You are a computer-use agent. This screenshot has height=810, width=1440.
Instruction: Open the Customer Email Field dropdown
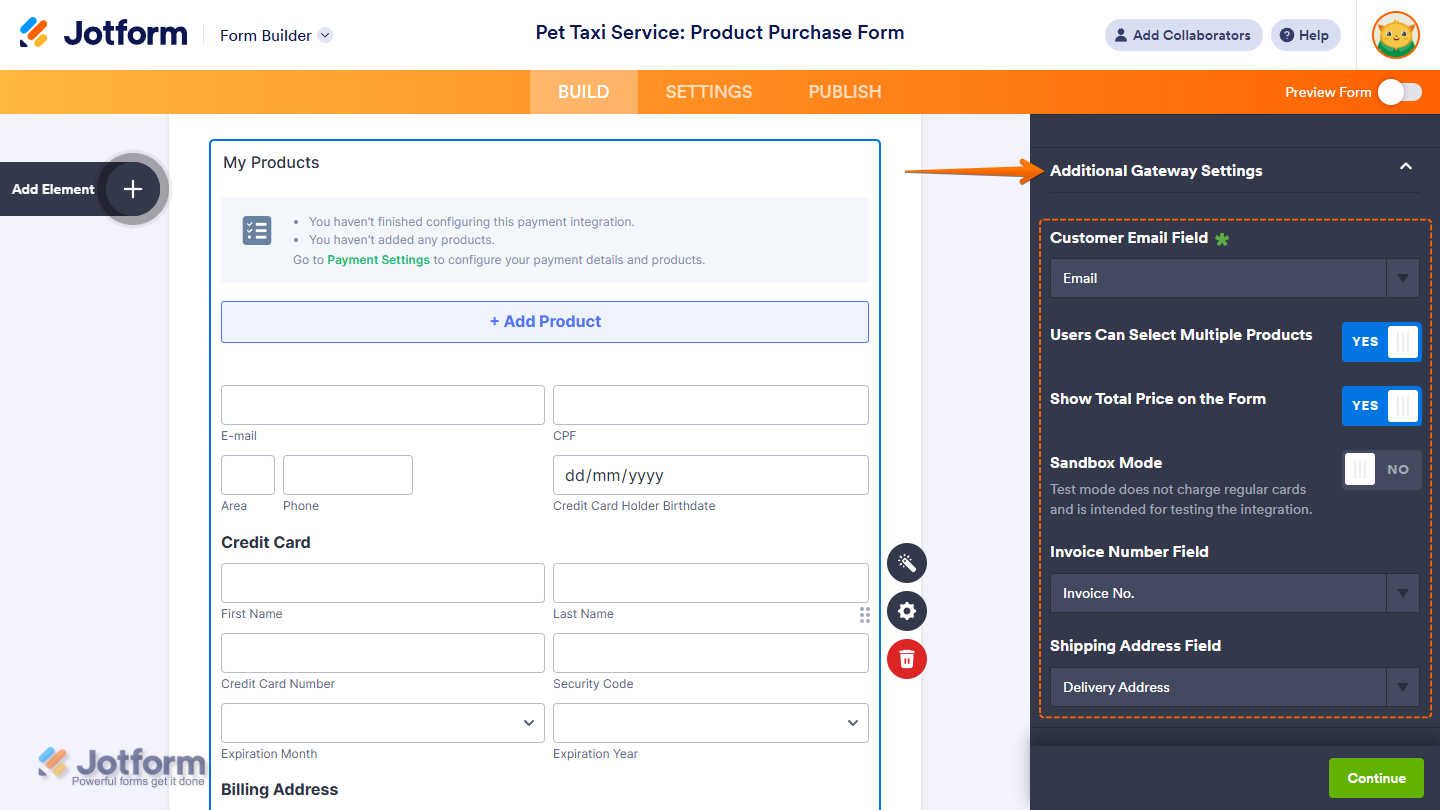pyautogui.click(x=1234, y=278)
